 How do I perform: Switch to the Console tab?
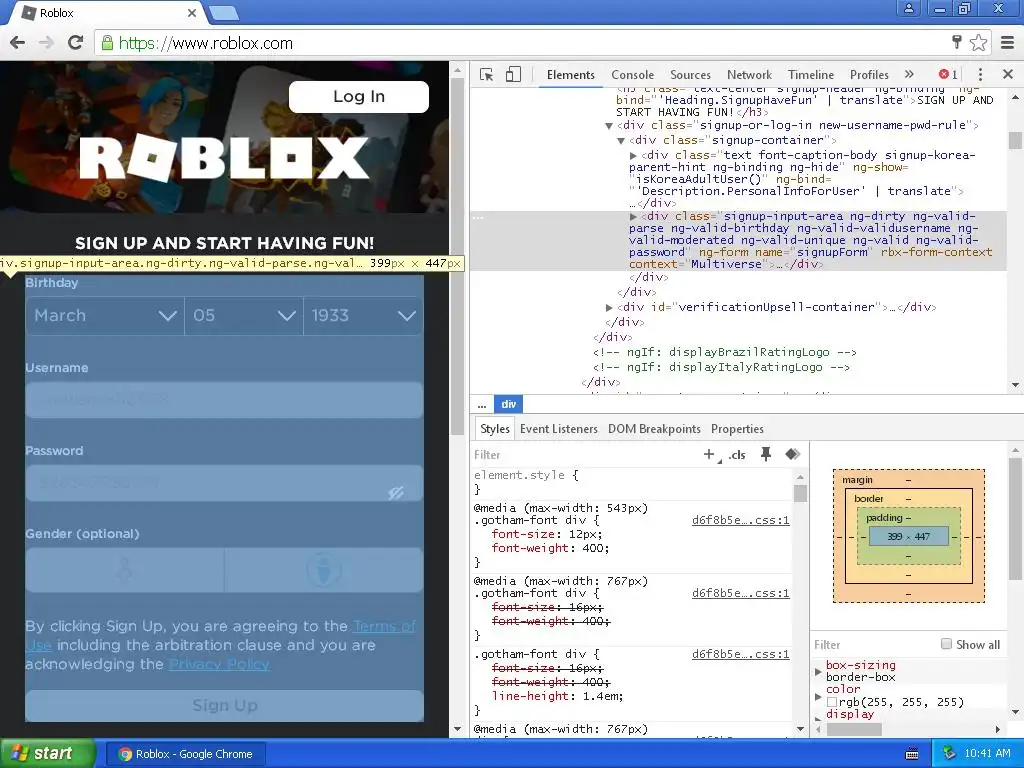pyautogui.click(x=632, y=74)
